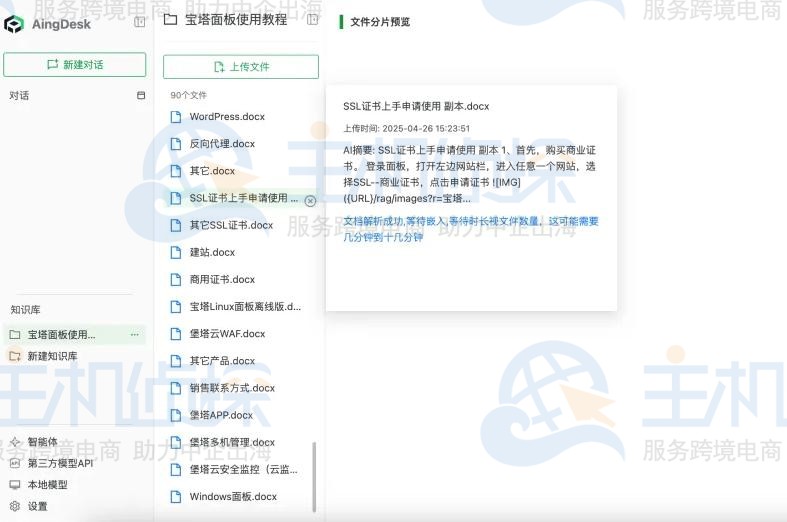Click the preview card file title

(416, 106)
